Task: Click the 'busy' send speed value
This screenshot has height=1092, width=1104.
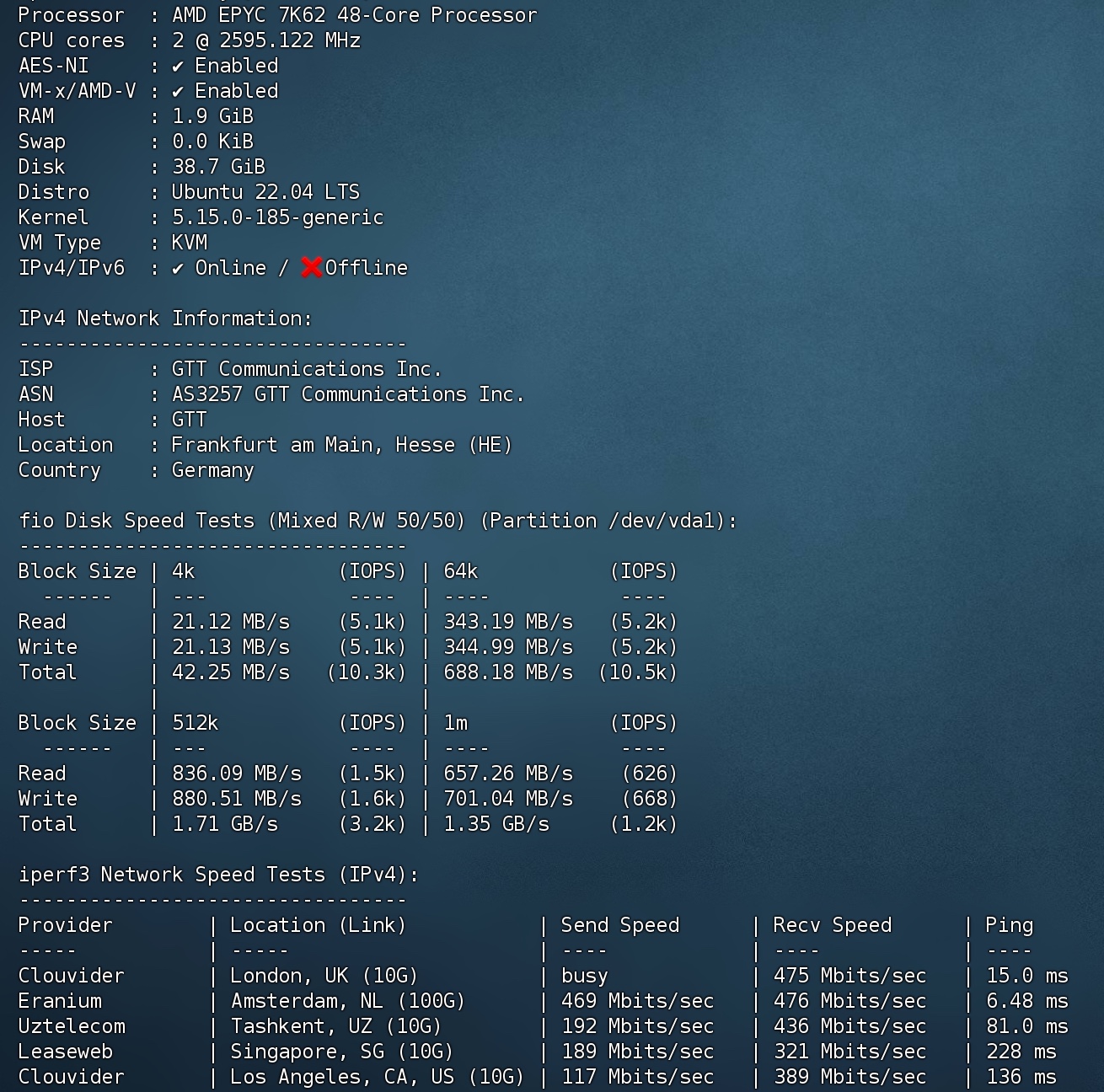Action: pos(585,976)
